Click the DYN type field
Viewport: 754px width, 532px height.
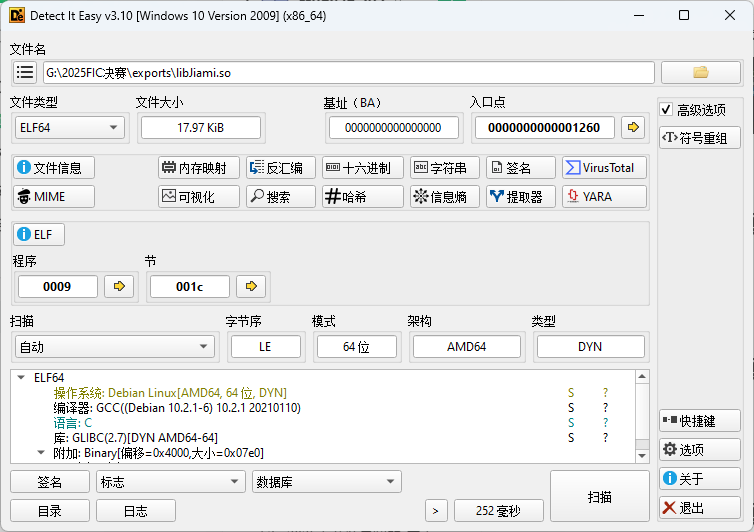(591, 347)
